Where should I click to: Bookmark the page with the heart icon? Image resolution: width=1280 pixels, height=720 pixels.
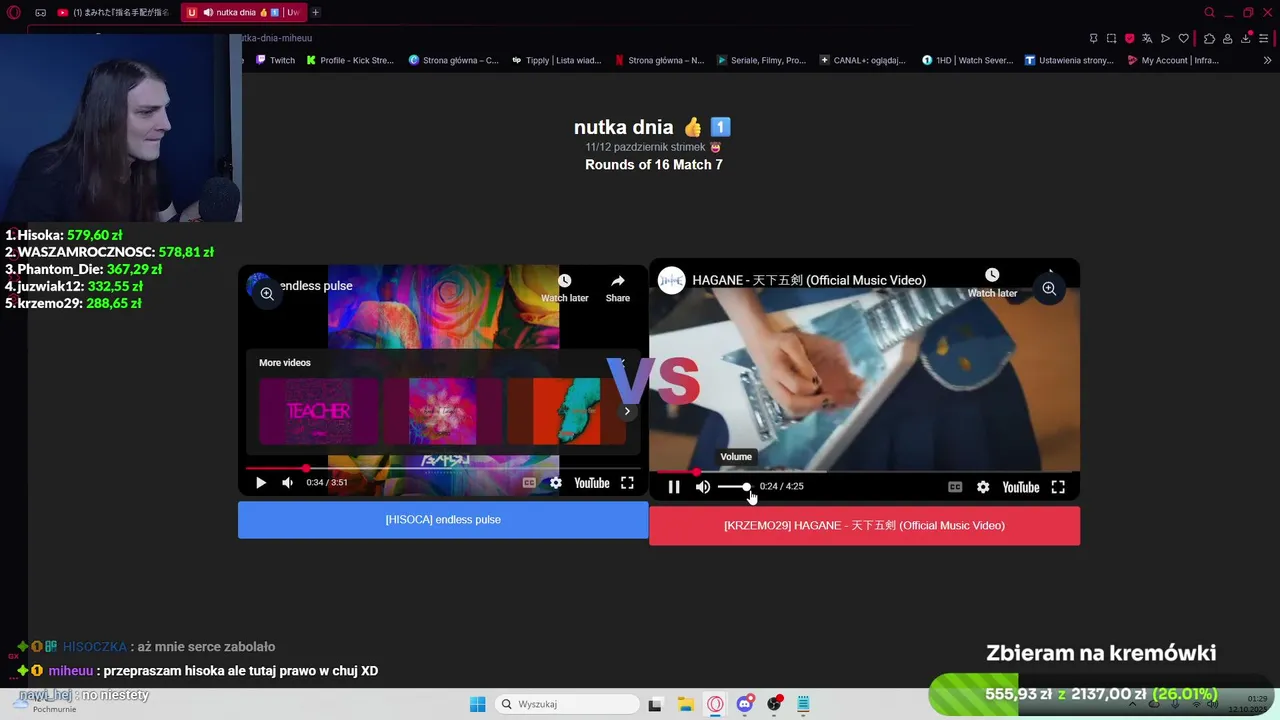[1184, 38]
